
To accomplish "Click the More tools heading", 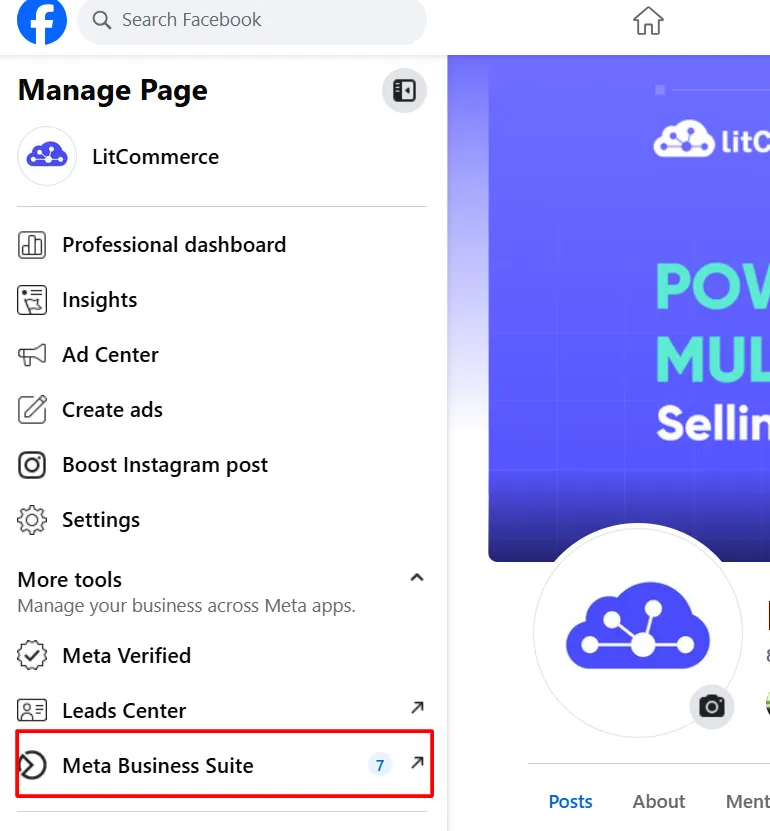I will (x=70, y=580).
